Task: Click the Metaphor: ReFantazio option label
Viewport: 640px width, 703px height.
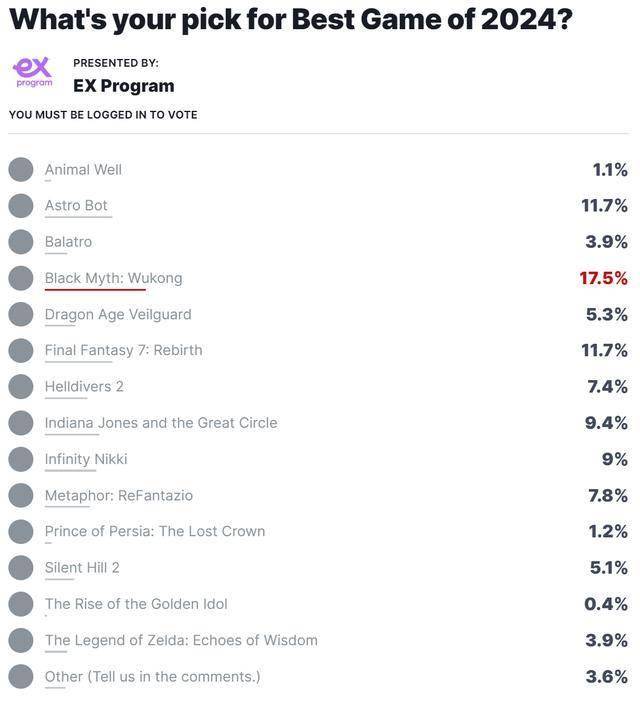Action: [119, 495]
